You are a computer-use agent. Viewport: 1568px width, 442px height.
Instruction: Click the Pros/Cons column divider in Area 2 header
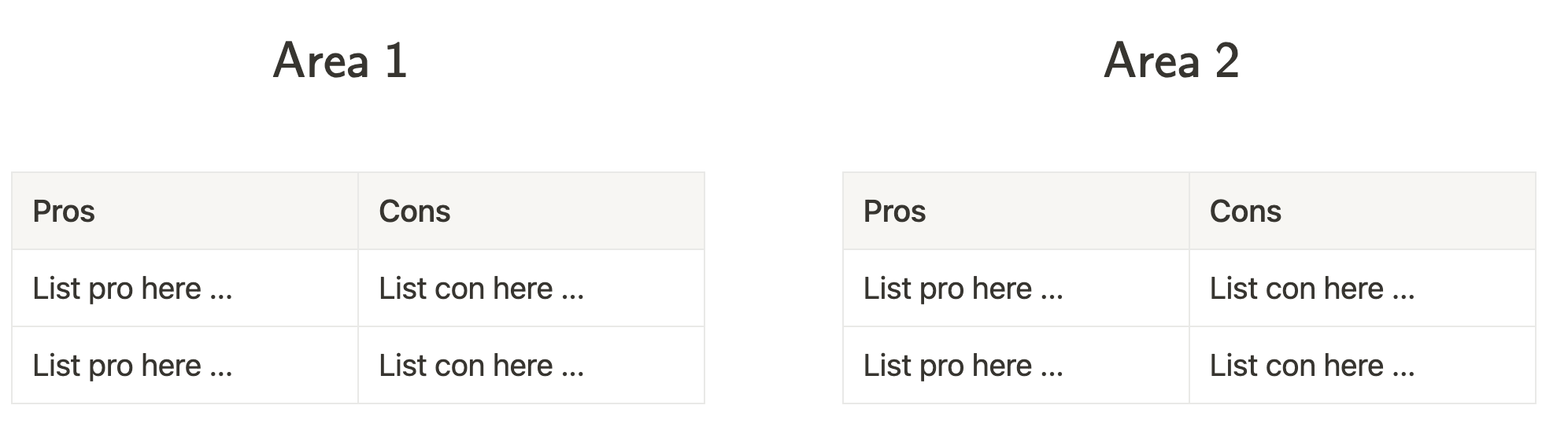coord(1189,211)
